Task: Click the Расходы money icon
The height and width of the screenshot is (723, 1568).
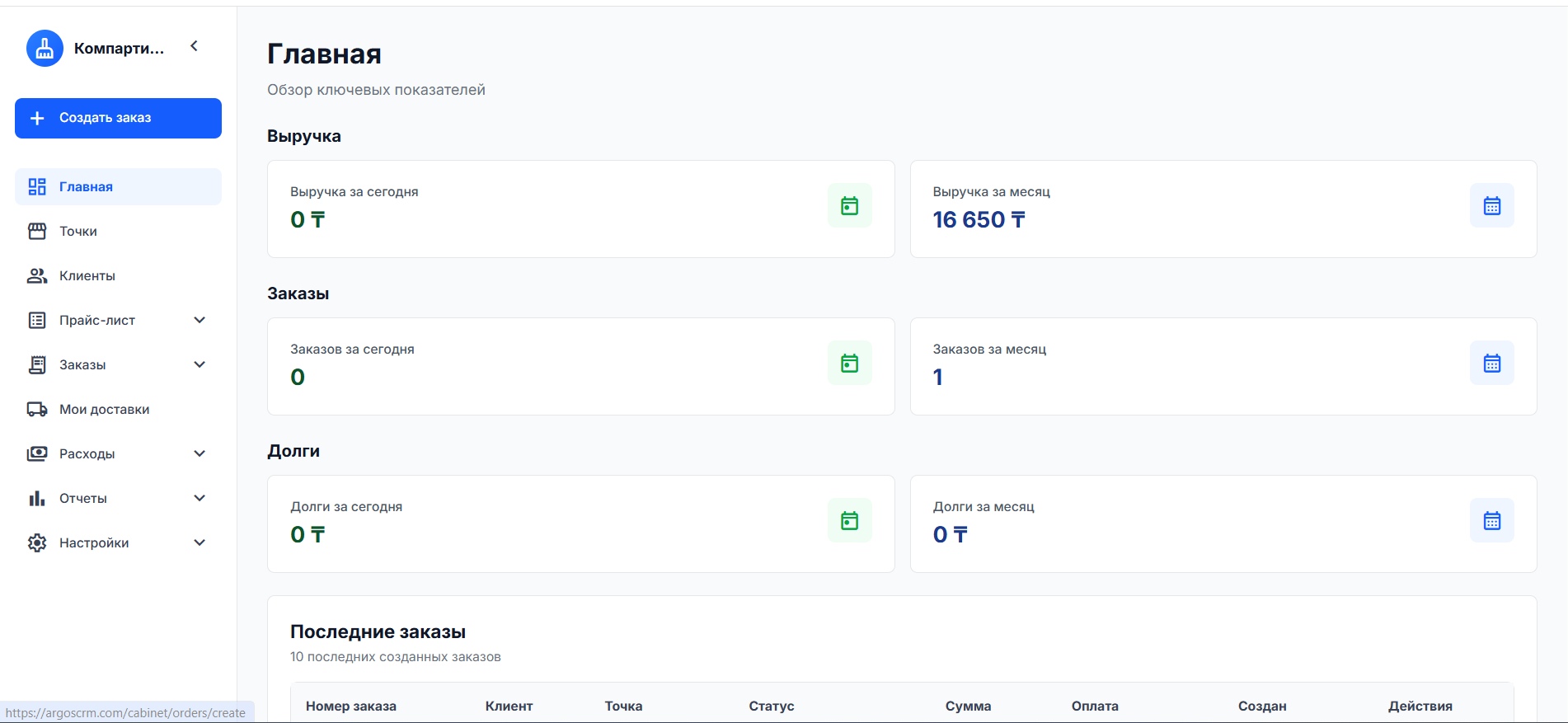Action: [x=37, y=454]
